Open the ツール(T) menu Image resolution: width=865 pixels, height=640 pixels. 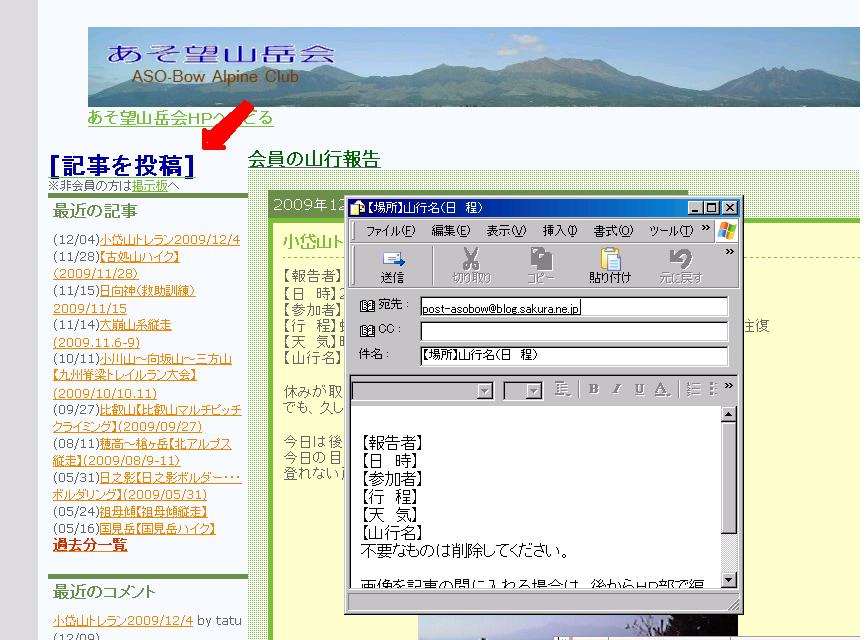[671, 231]
